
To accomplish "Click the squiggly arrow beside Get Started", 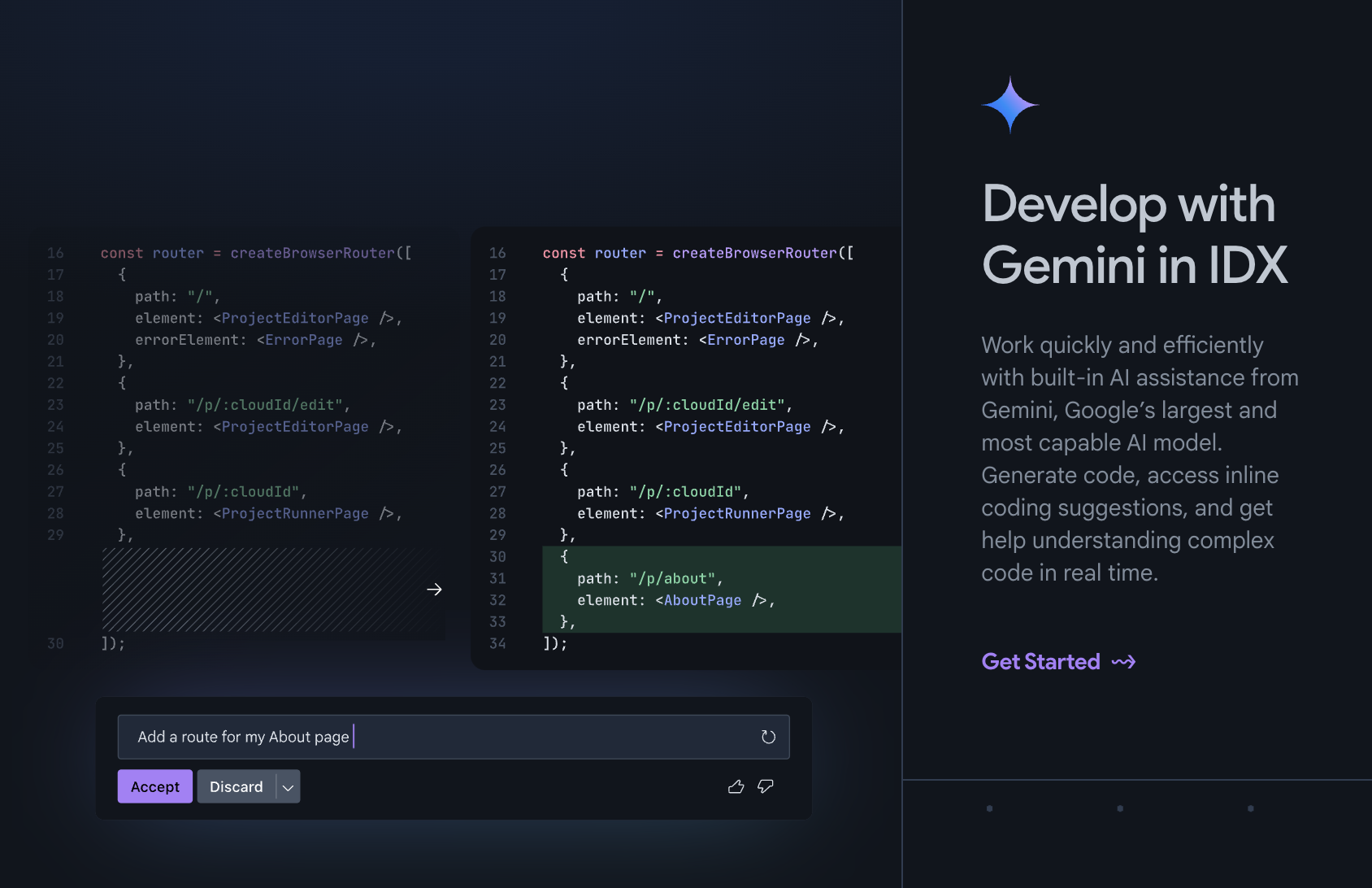I will (1123, 662).
